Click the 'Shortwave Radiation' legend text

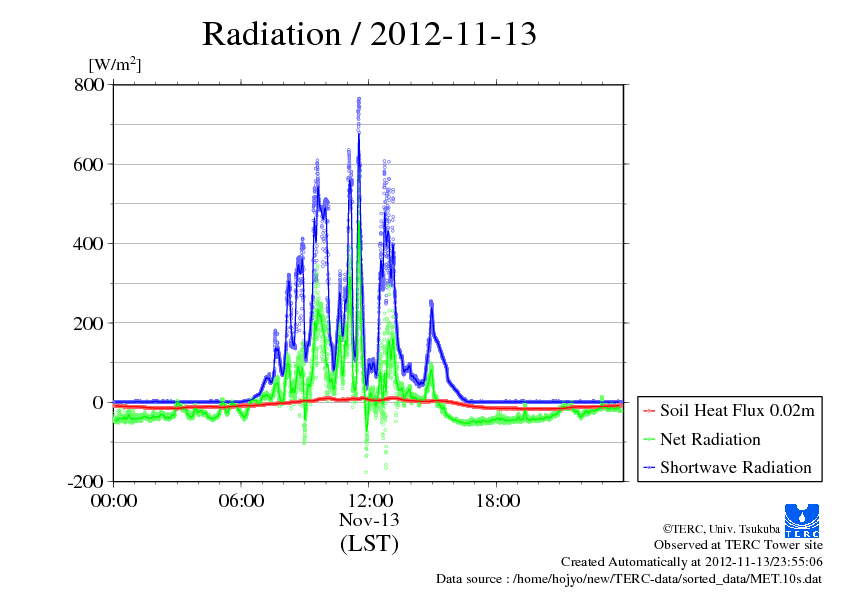click(736, 467)
